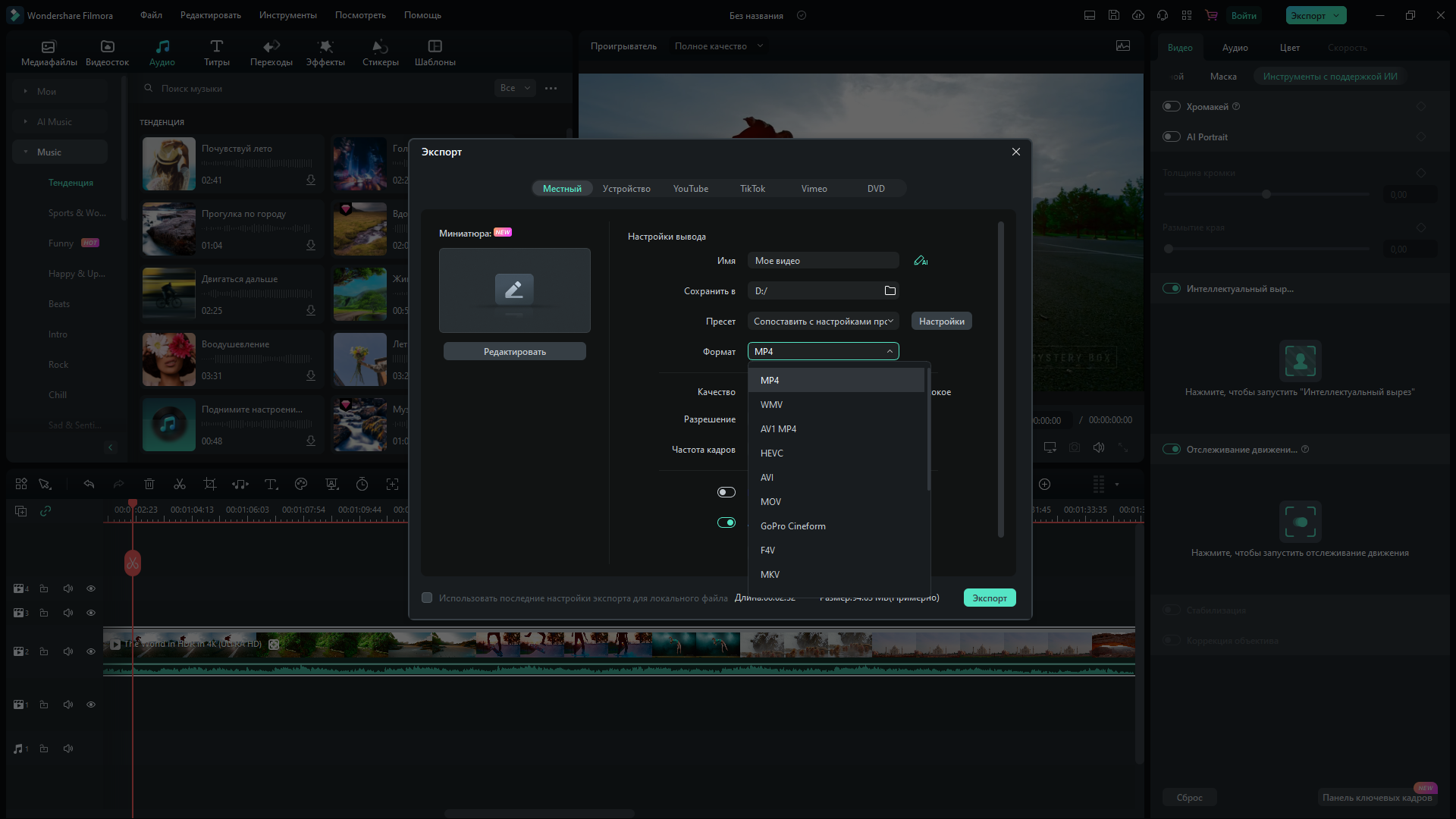Select the split scissors tool in timeline

click(x=180, y=485)
